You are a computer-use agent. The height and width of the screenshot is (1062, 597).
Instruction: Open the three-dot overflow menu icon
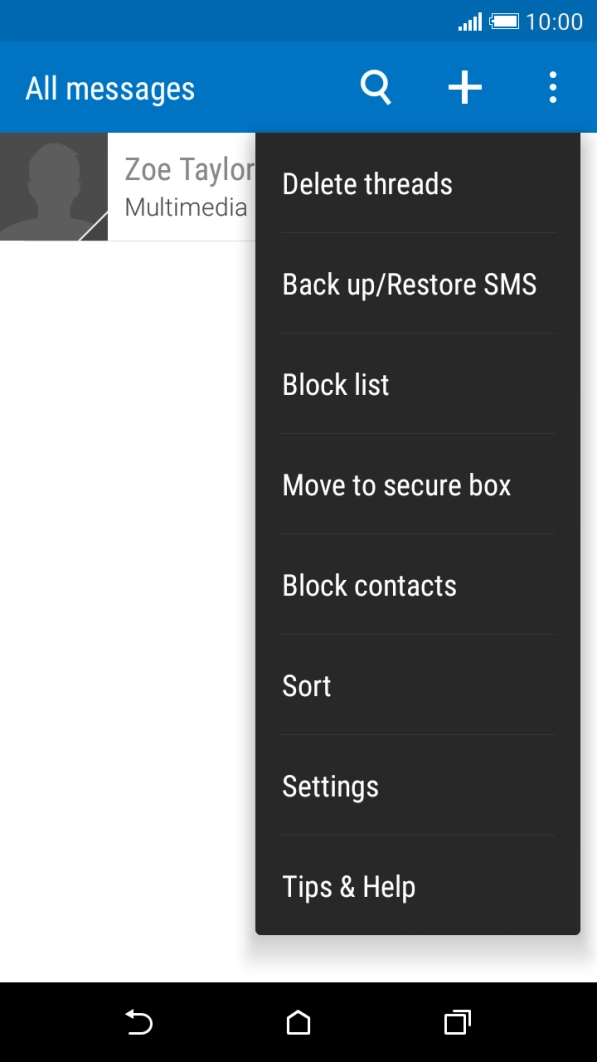click(552, 87)
